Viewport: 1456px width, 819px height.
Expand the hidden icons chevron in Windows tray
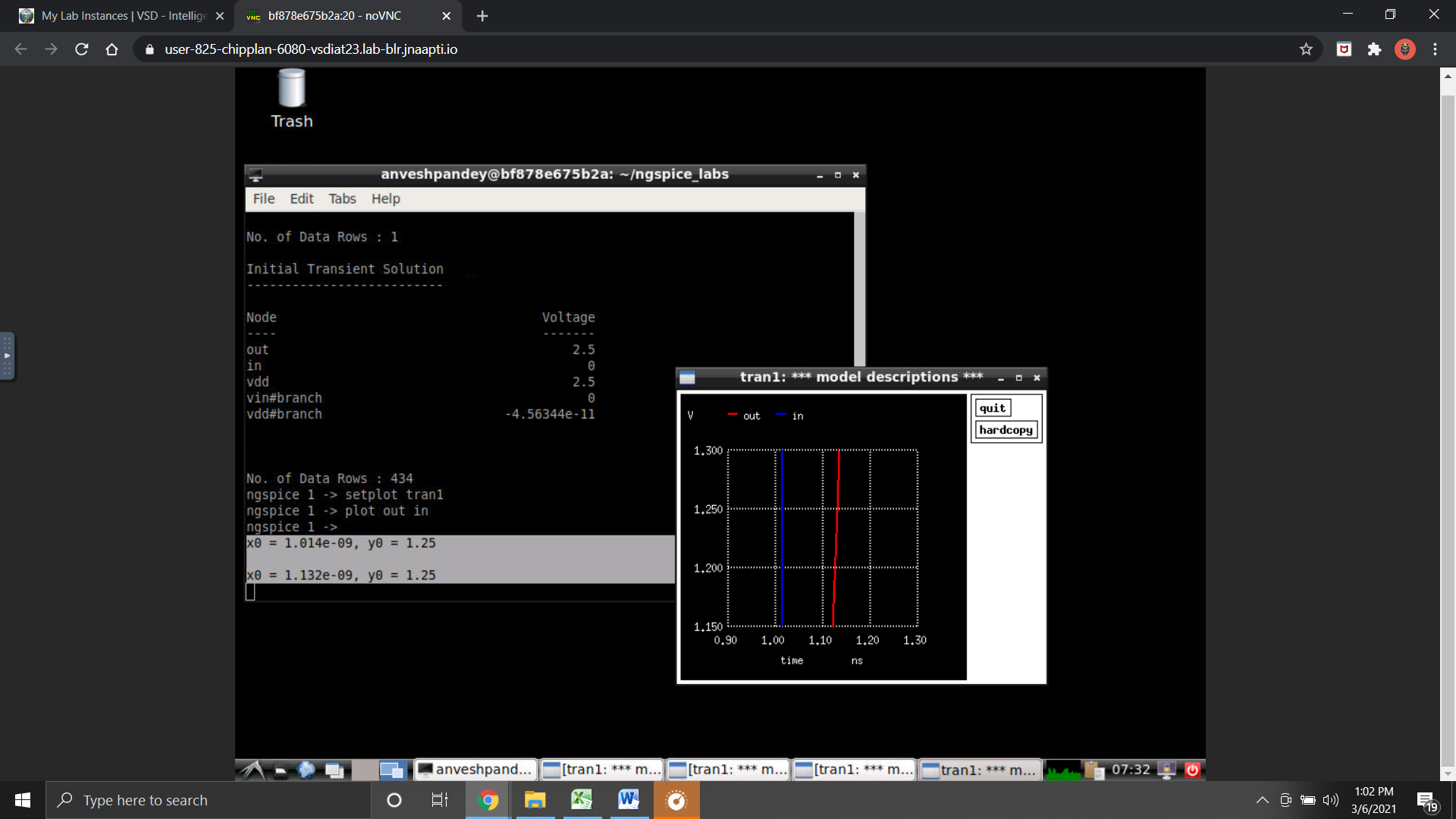click(1262, 799)
